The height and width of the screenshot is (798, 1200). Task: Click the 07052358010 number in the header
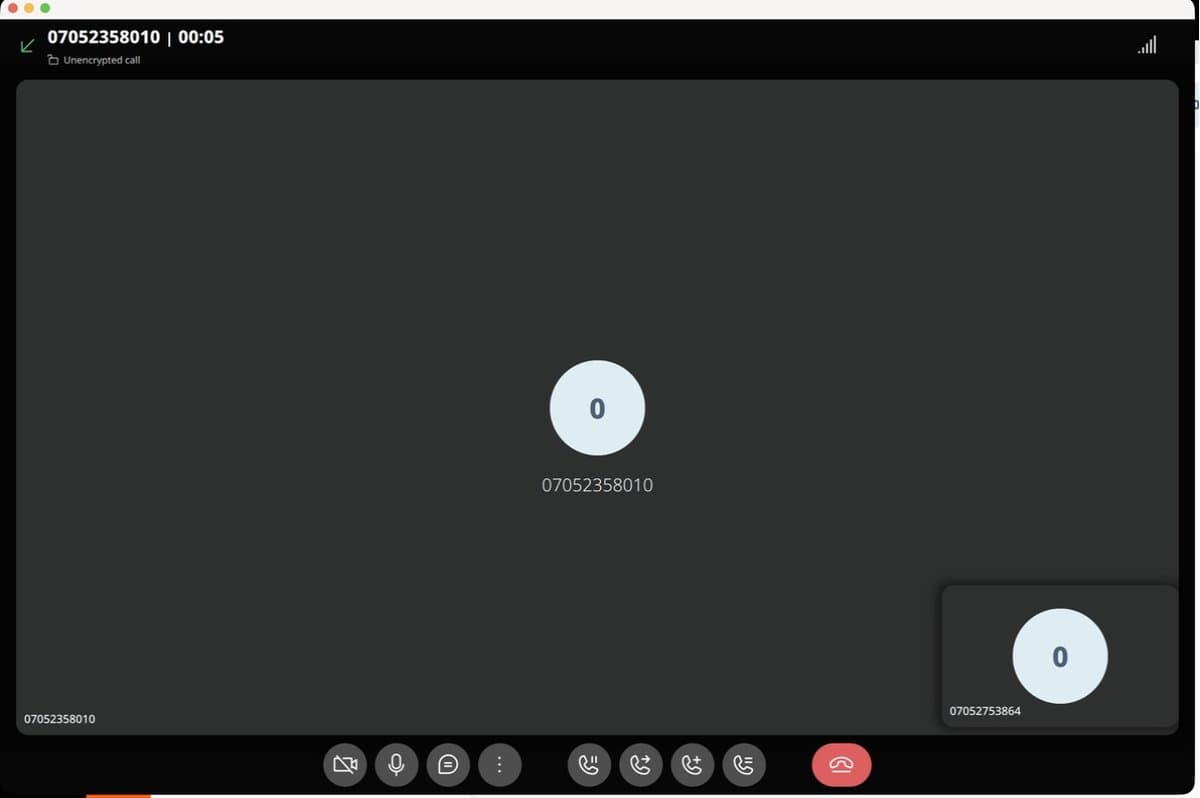[104, 37]
